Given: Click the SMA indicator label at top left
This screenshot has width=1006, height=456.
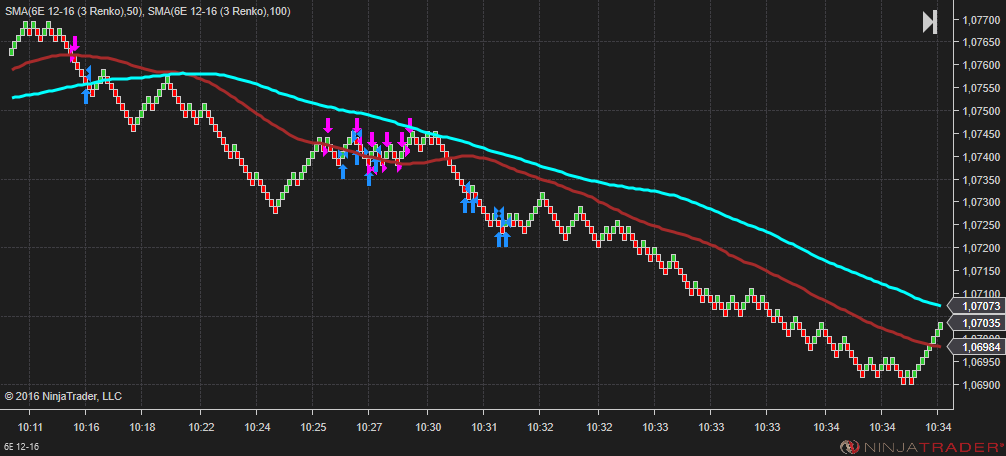Looking at the screenshot, I should click(x=147, y=12).
